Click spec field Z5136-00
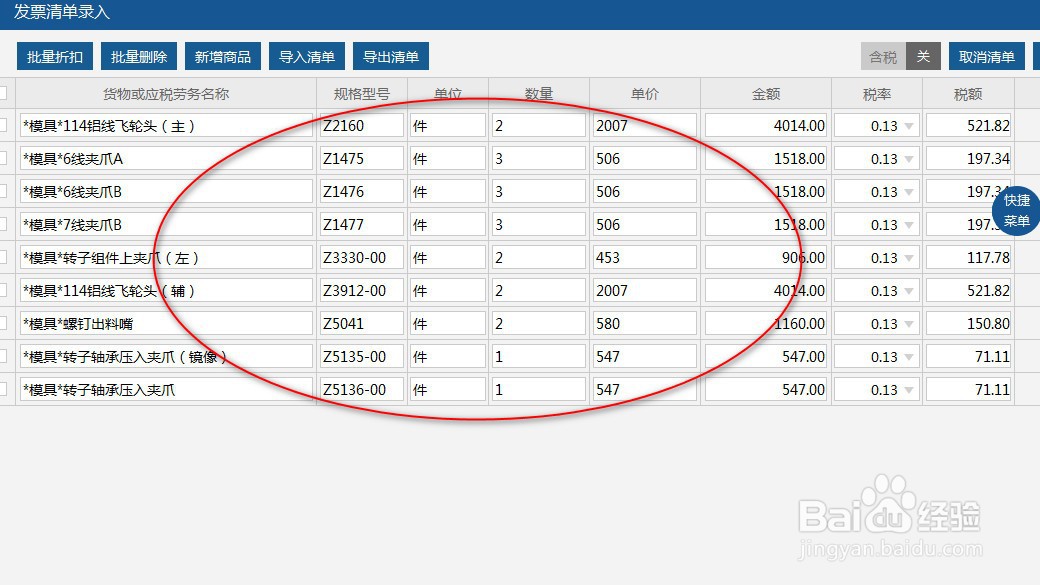Viewport: 1040px width, 585px height. [x=361, y=389]
